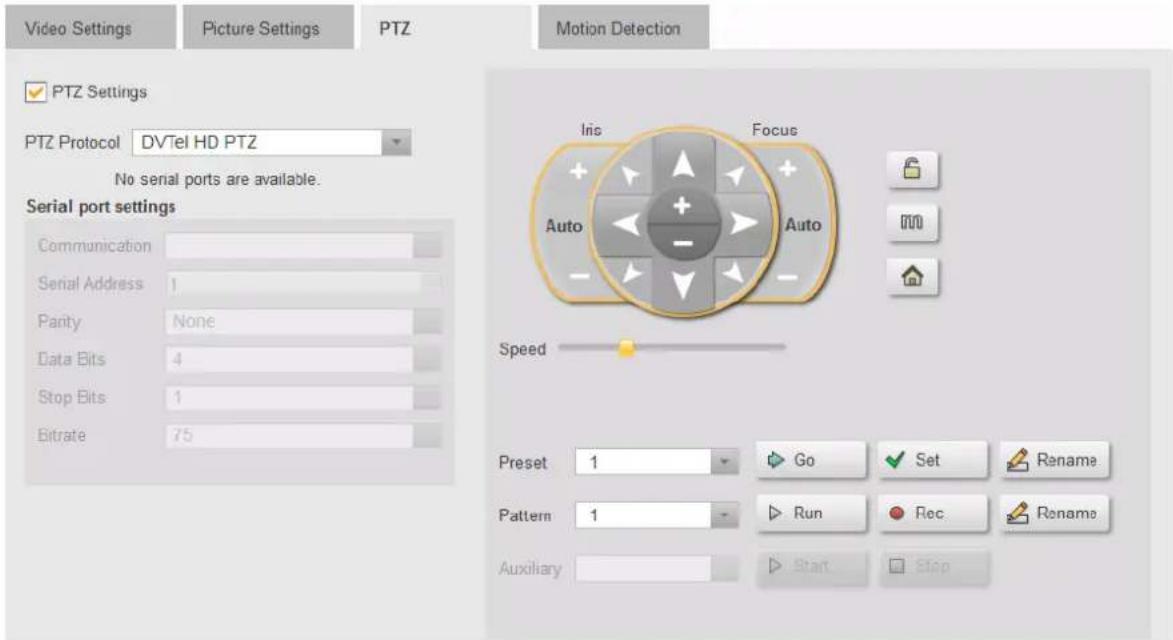Focus near with the Focus minus
Image resolution: width=1173 pixels, height=640 pixels.
(x=787, y=277)
